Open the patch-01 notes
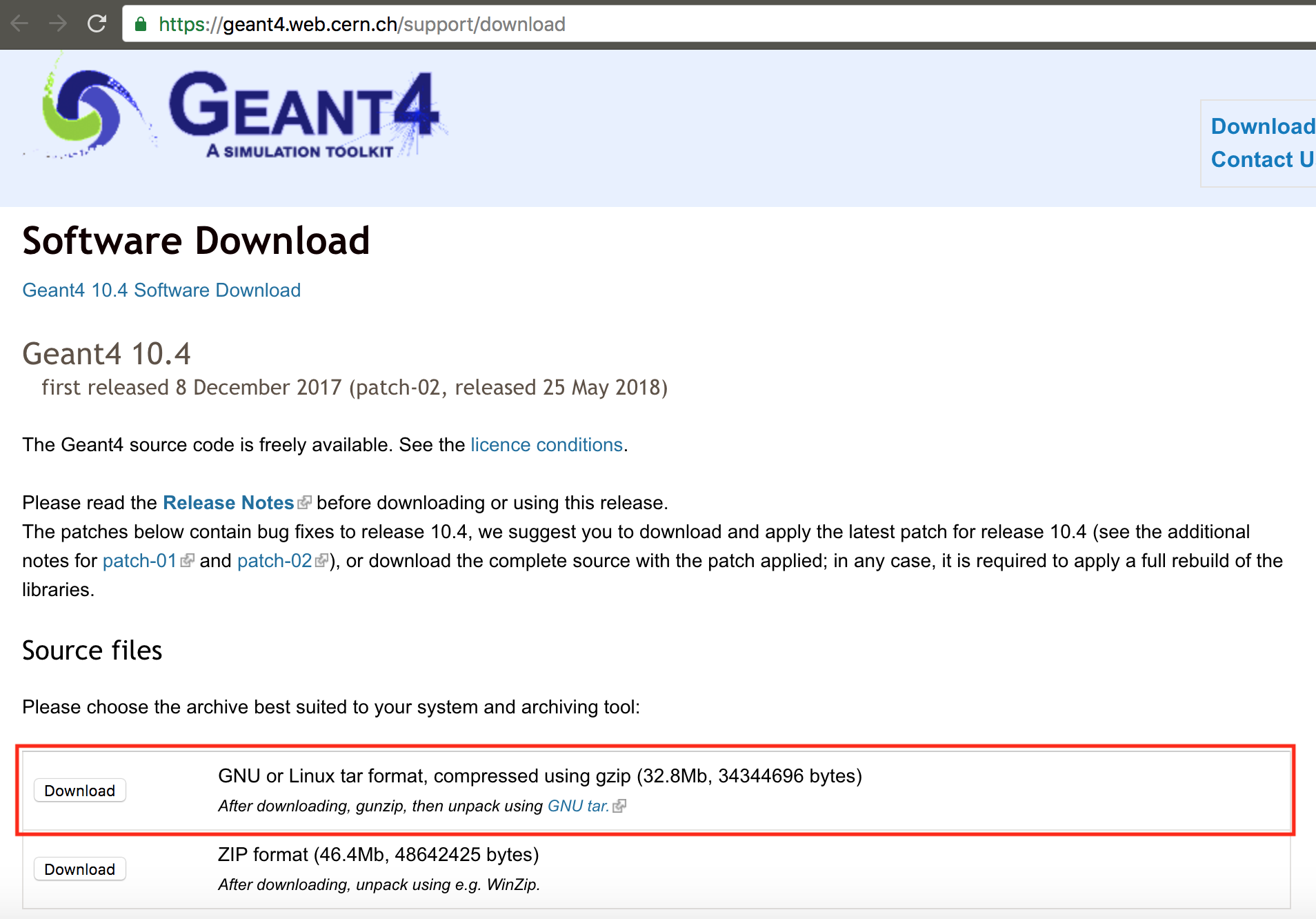 pyautogui.click(x=138, y=561)
